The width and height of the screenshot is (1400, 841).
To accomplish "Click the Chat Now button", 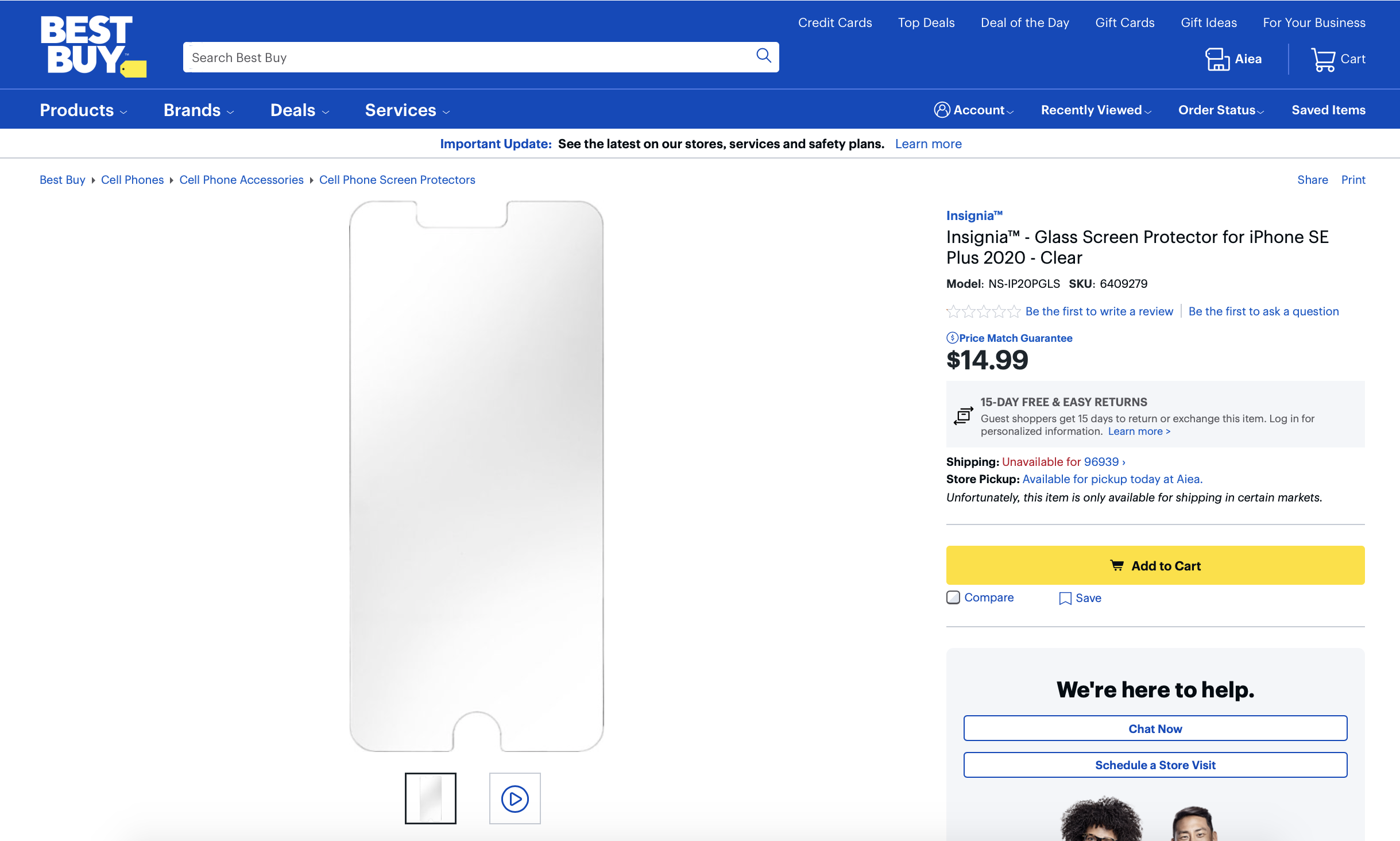I will click(1155, 728).
